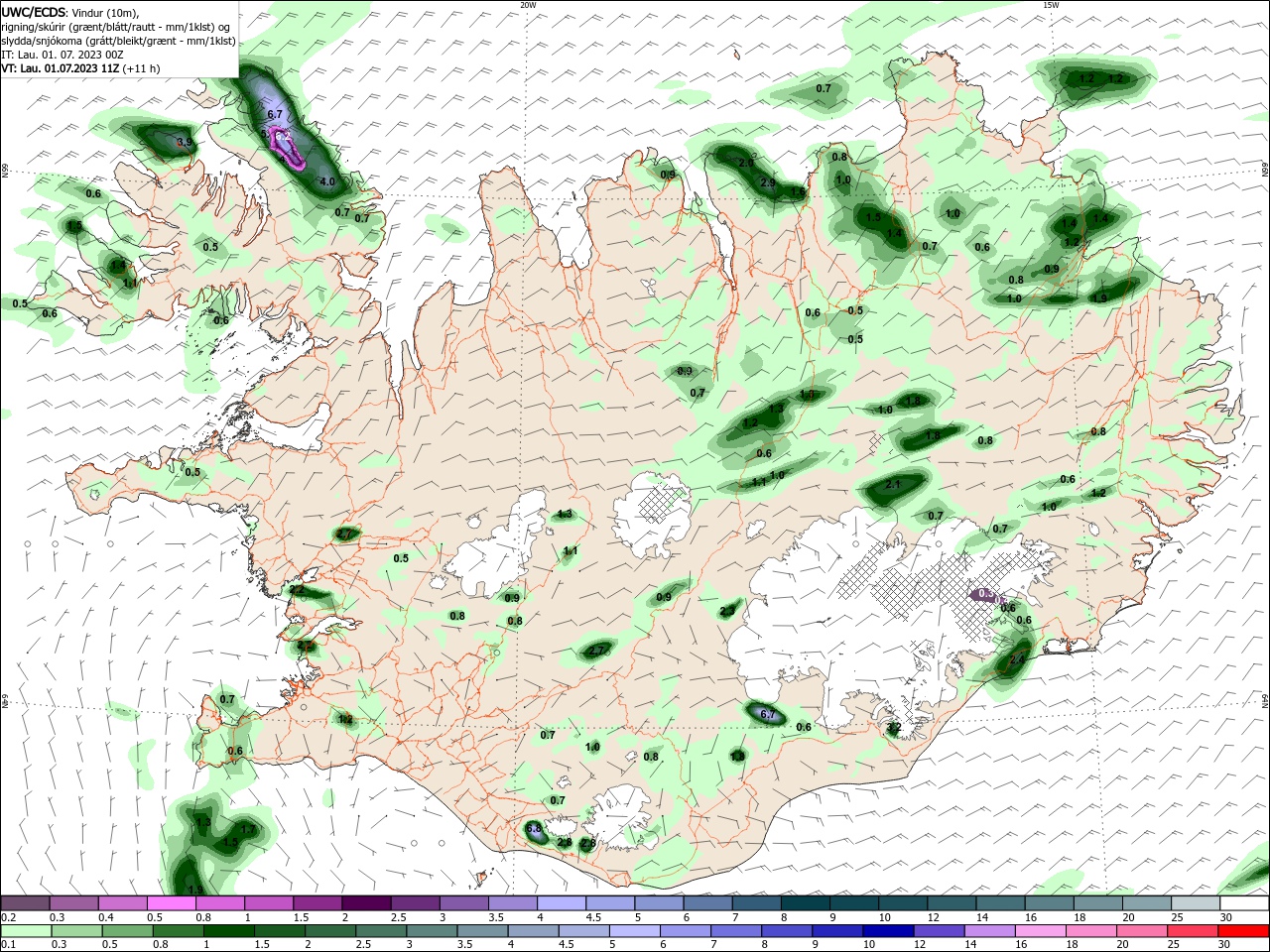Pick the red rain swatch labeled 30
Screen dimensions: 1270x952
(x=1242, y=931)
